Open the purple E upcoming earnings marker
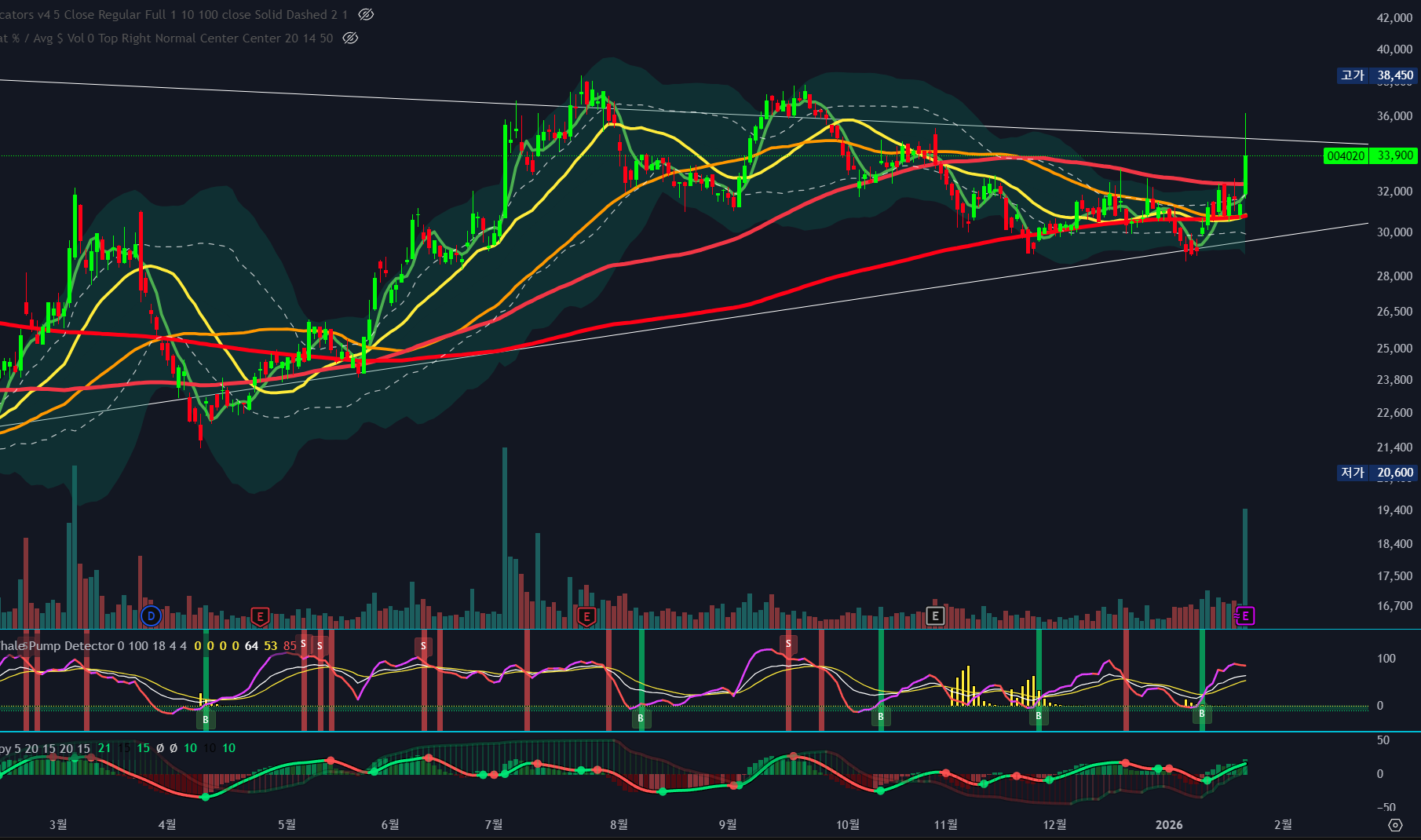Screen dimensions: 1421x840 [x=1245, y=616]
